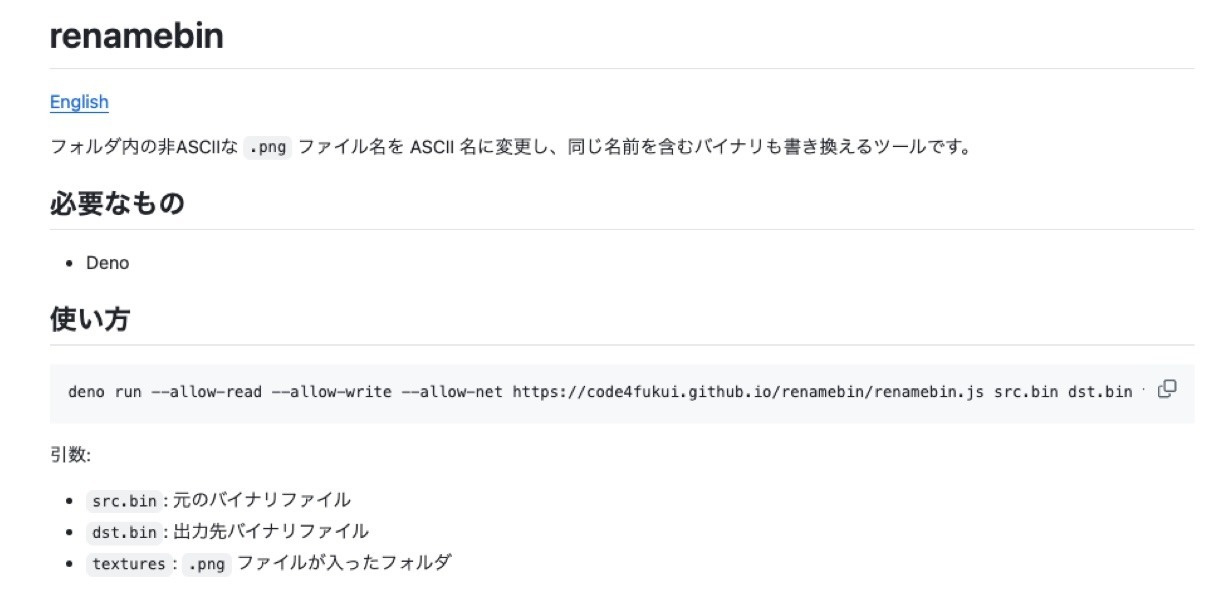Click the .png code tag in description
Screen dimensions: 1220x610
pyautogui.click(x=266, y=149)
